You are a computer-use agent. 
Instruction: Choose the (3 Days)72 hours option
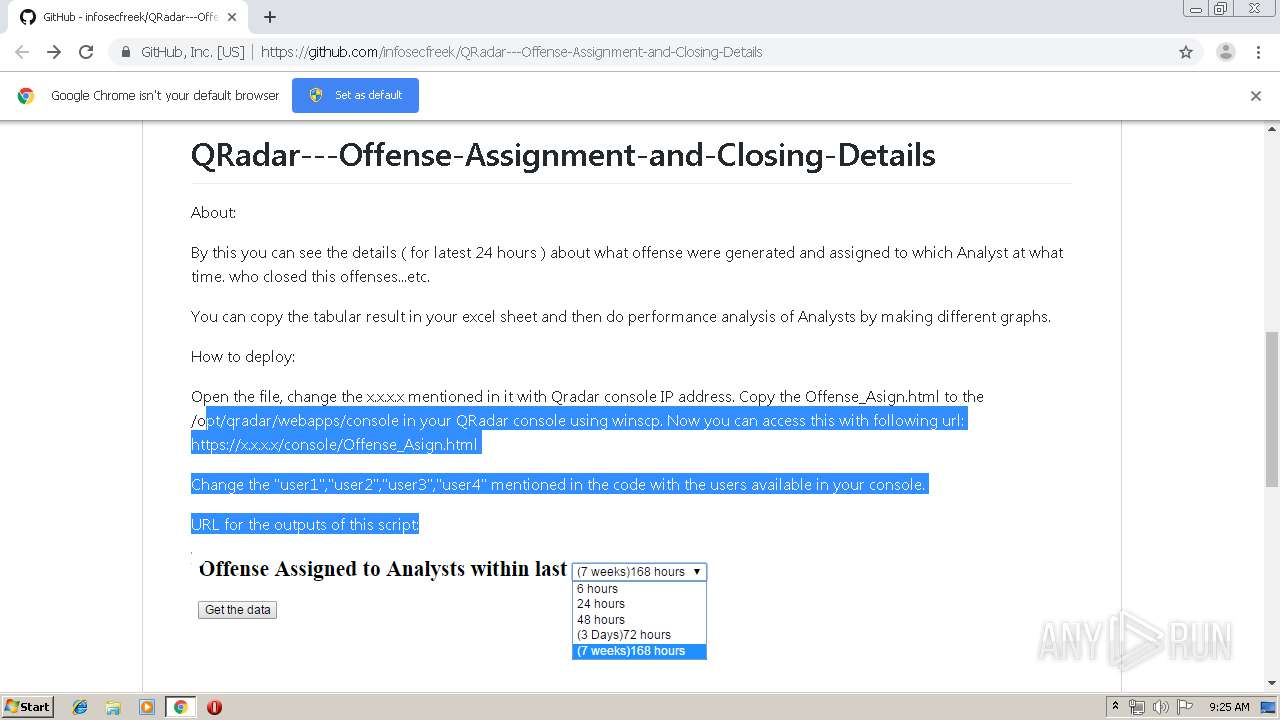(x=639, y=635)
